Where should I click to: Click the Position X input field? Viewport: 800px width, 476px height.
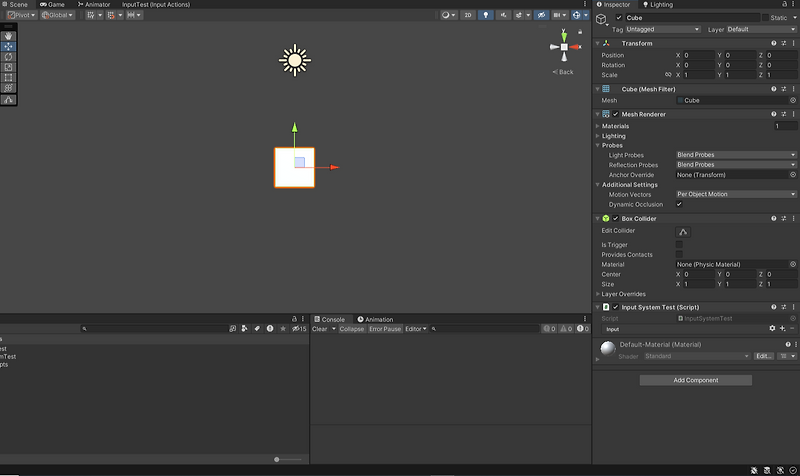click(700, 55)
